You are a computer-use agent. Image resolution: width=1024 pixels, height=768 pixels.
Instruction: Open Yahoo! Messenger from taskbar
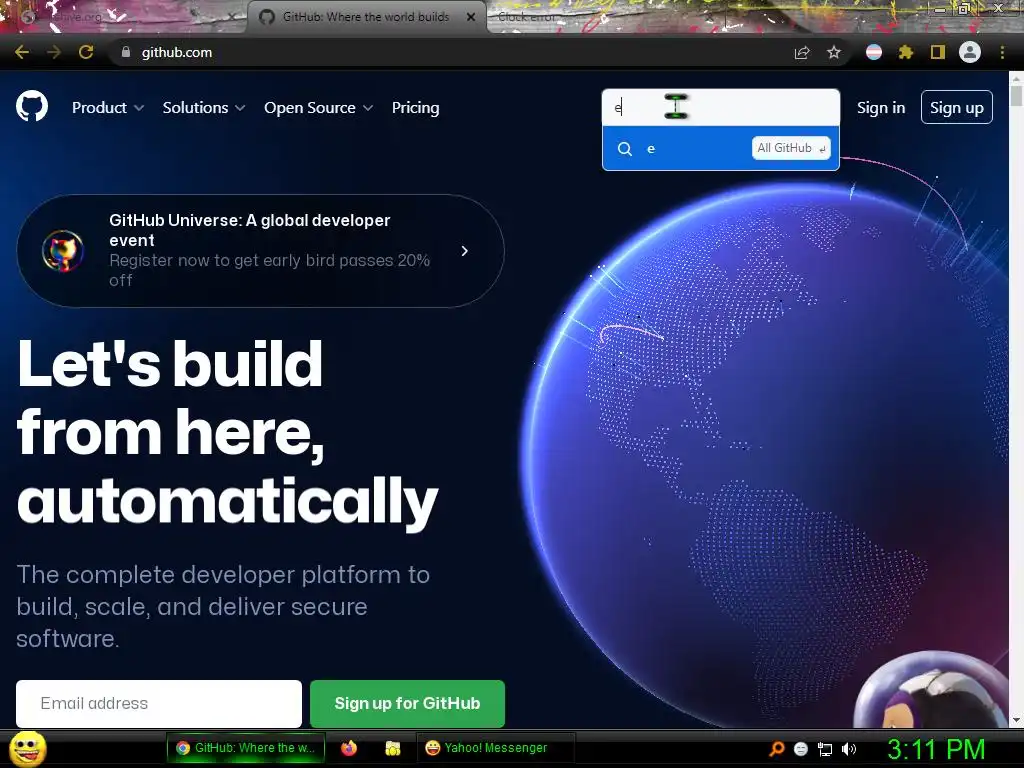point(495,748)
